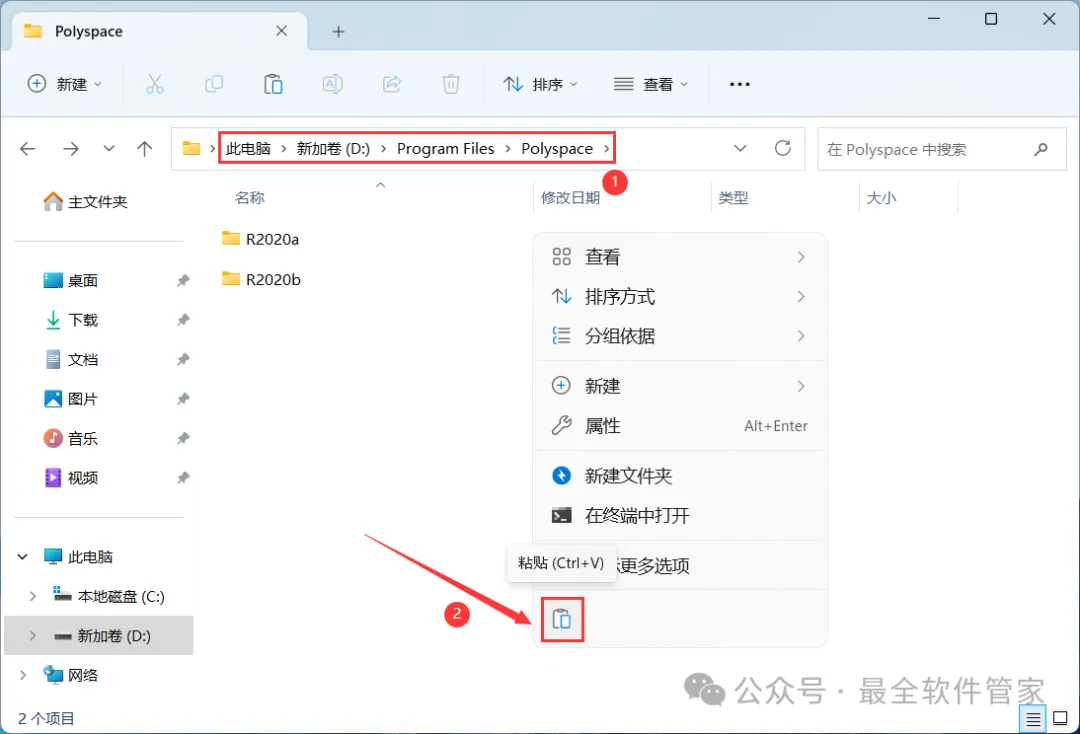1080x734 pixels.
Task: Open the 查看 dropdown in toolbar
Action: (651, 84)
